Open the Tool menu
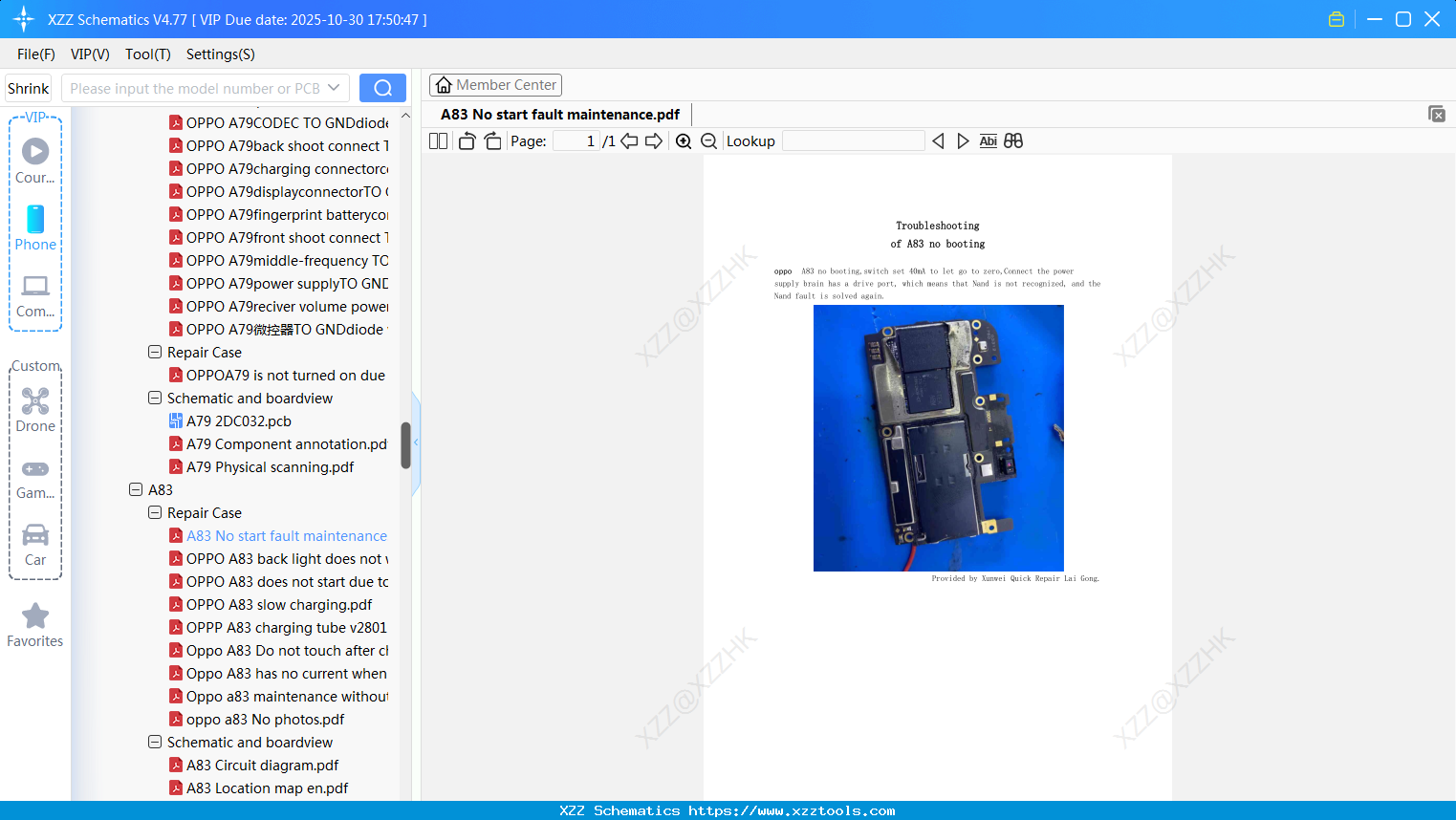The height and width of the screenshot is (820, 1456). tap(148, 54)
